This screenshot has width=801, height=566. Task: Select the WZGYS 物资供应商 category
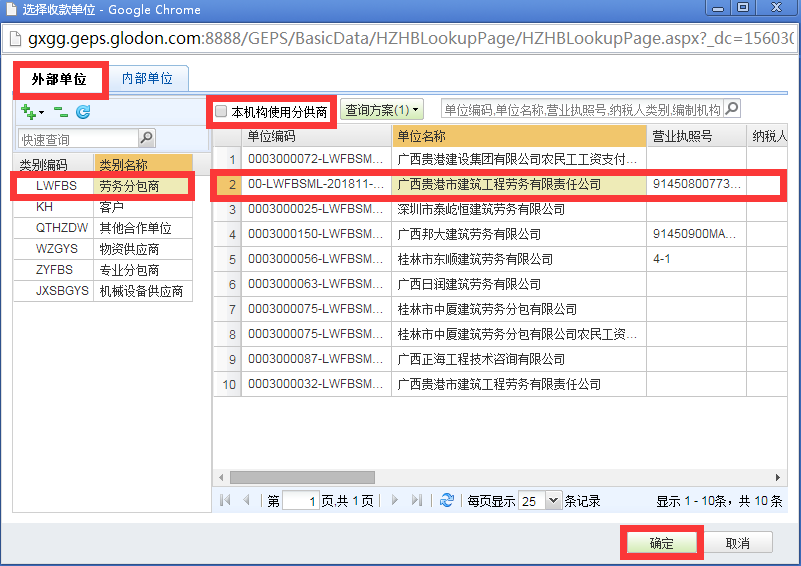click(103, 249)
